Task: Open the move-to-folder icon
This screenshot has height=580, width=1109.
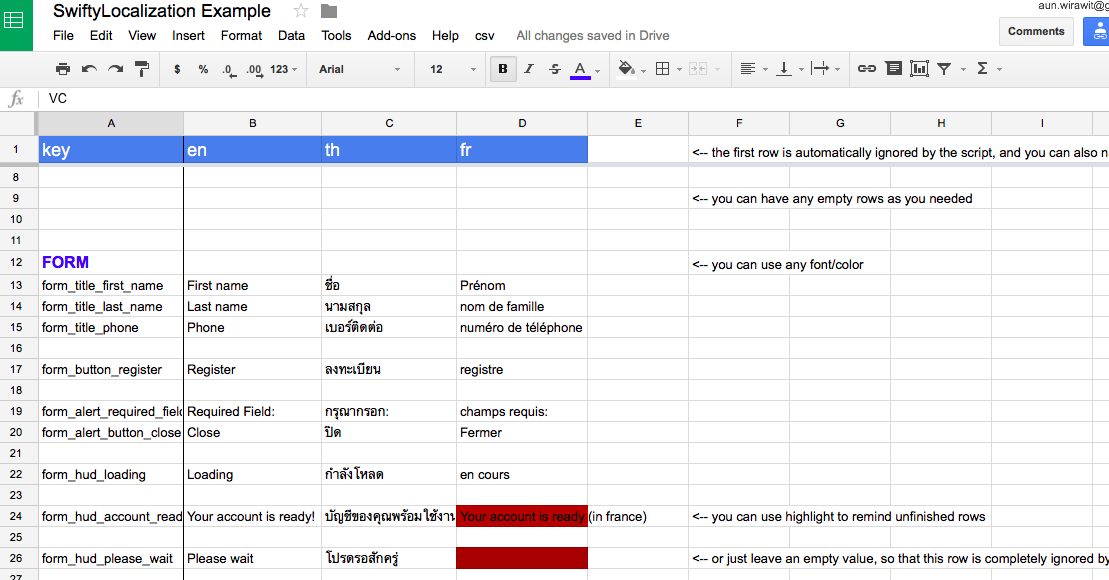Action: pyautogui.click(x=329, y=11)
